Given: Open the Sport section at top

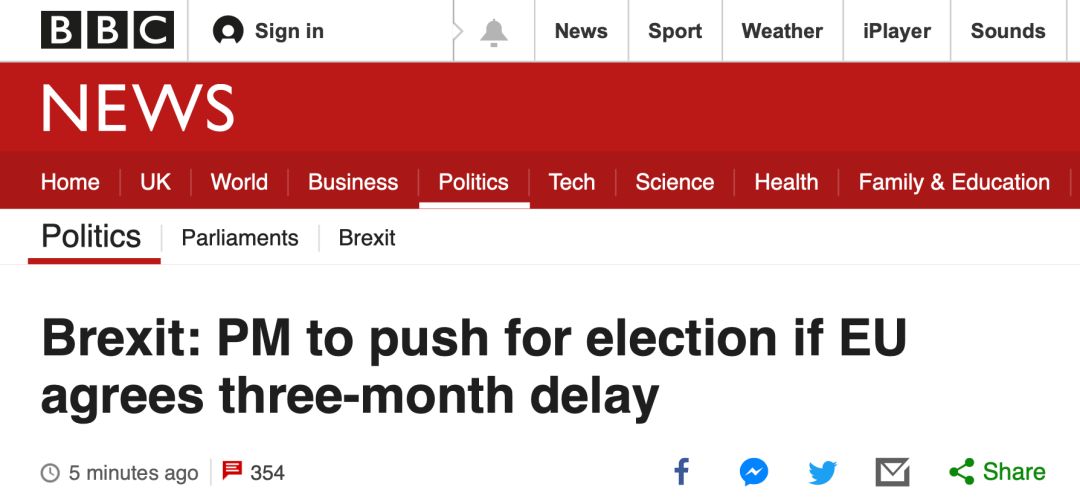Looking at the screenshot, I should point(675,31).
